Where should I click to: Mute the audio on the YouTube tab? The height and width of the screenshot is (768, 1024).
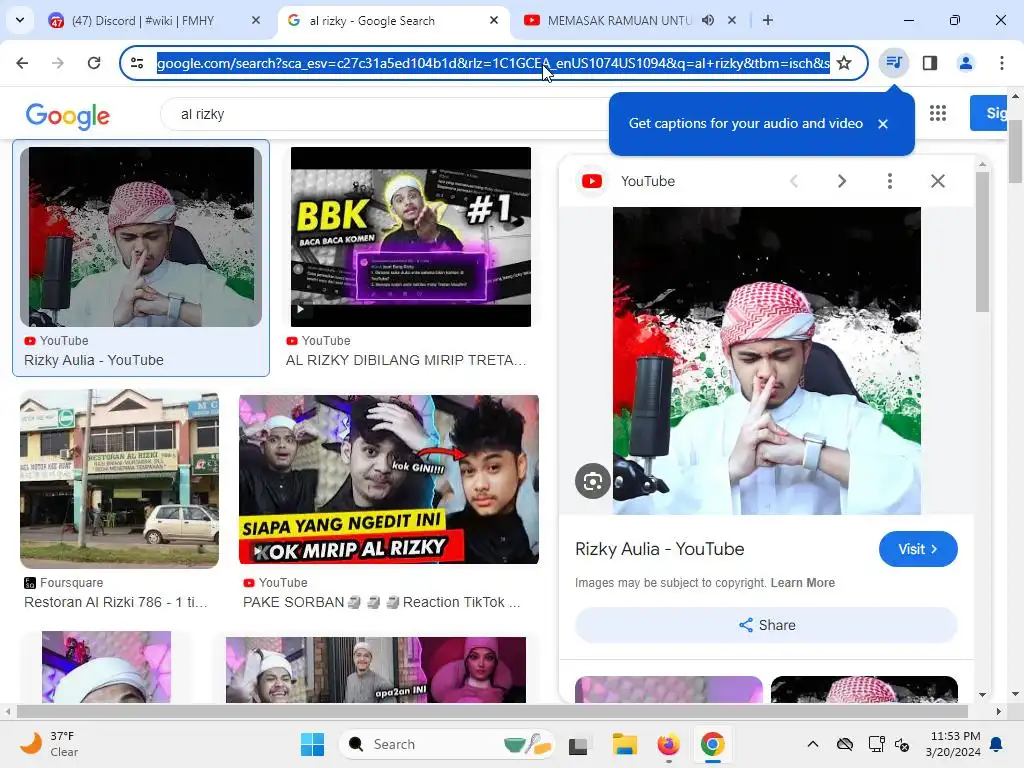tap(708, 20)
